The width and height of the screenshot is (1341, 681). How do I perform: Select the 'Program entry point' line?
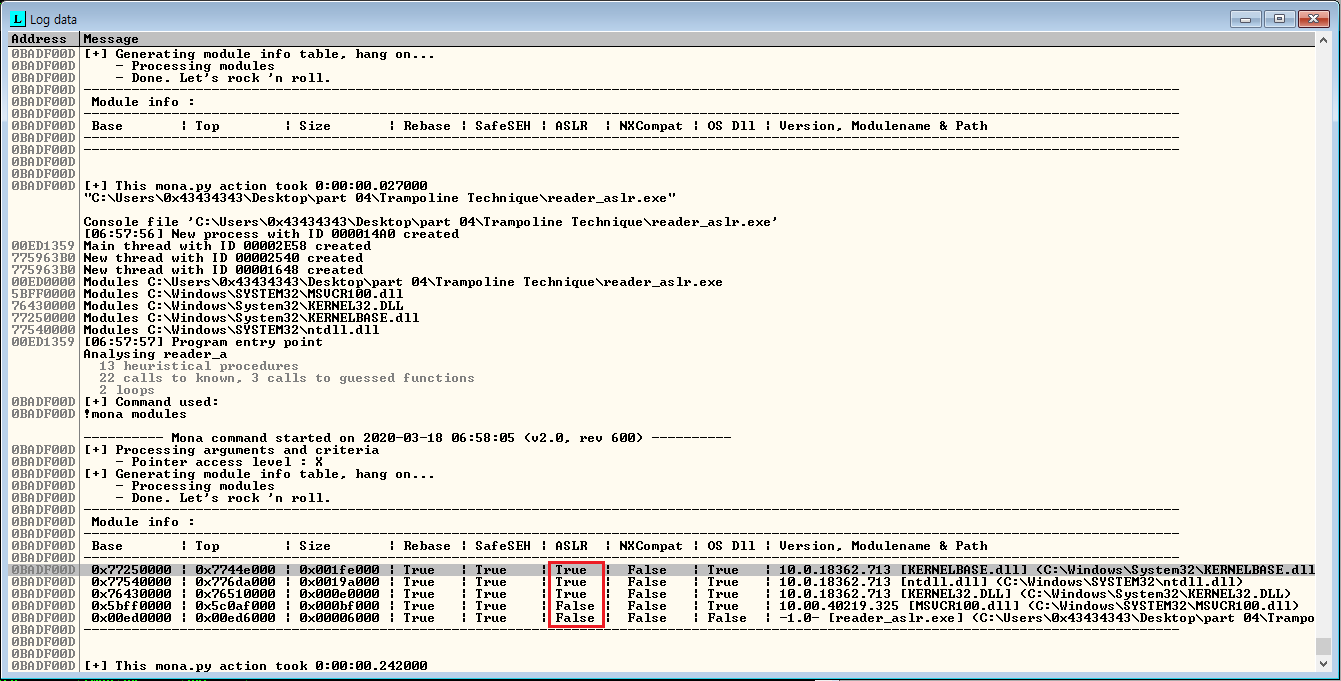click(x=203, y=342)
